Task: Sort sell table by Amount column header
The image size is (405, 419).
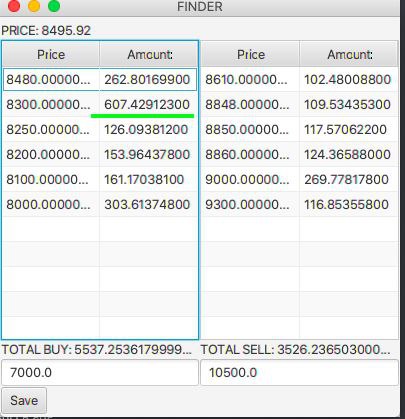Action: (x=349, y=54)
